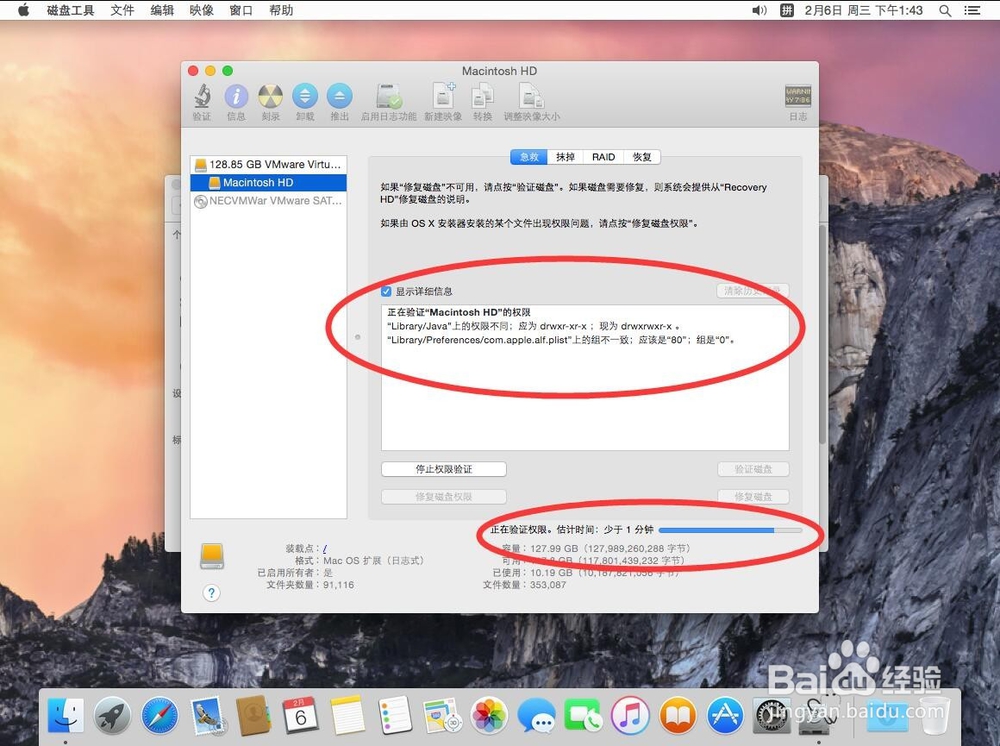Click the mount point "/" link
Screen dimensions: 1000x746
pyautogui.click(x=325, y=548)
